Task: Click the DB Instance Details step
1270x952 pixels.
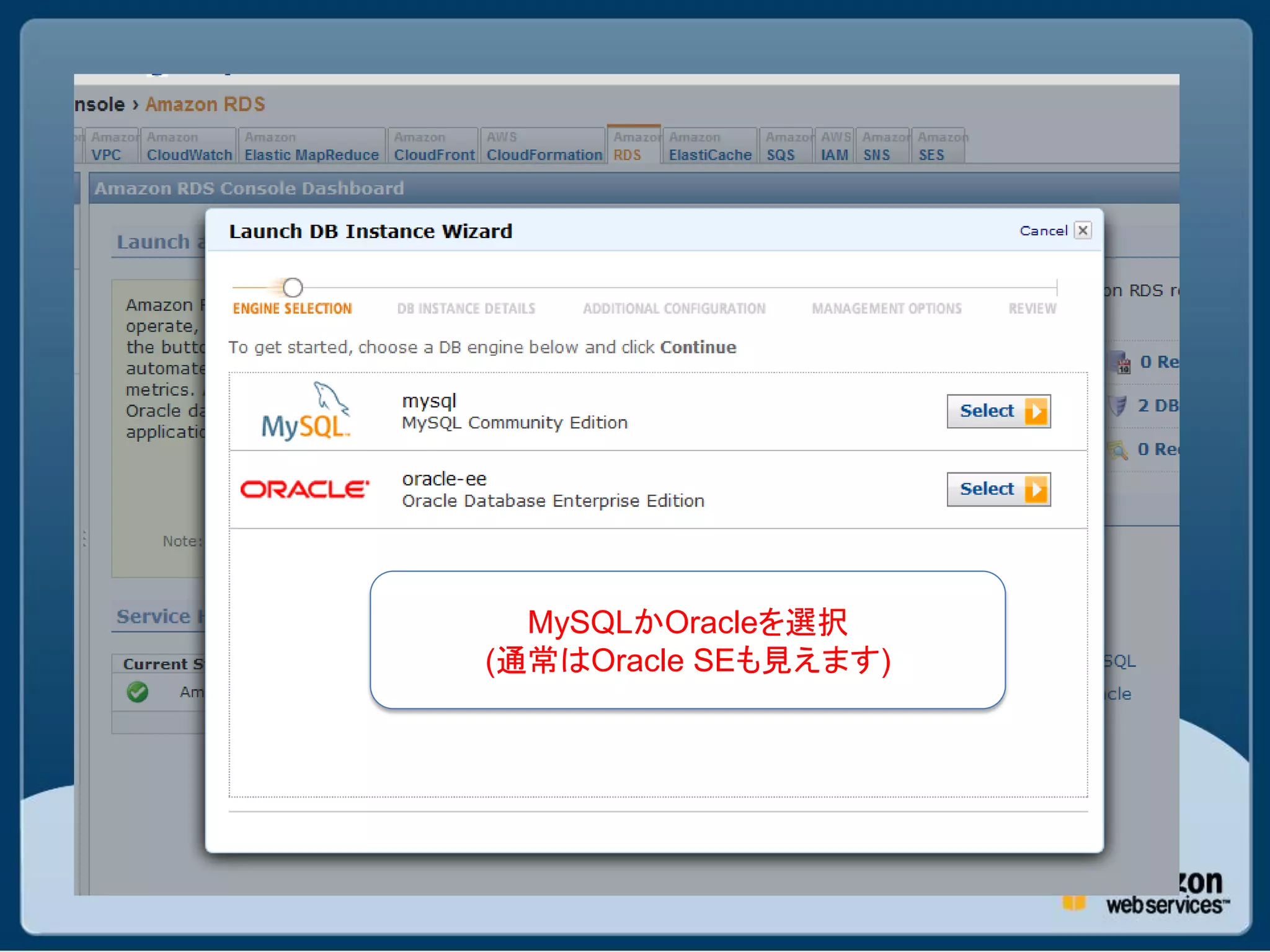Action: (466, 309)
